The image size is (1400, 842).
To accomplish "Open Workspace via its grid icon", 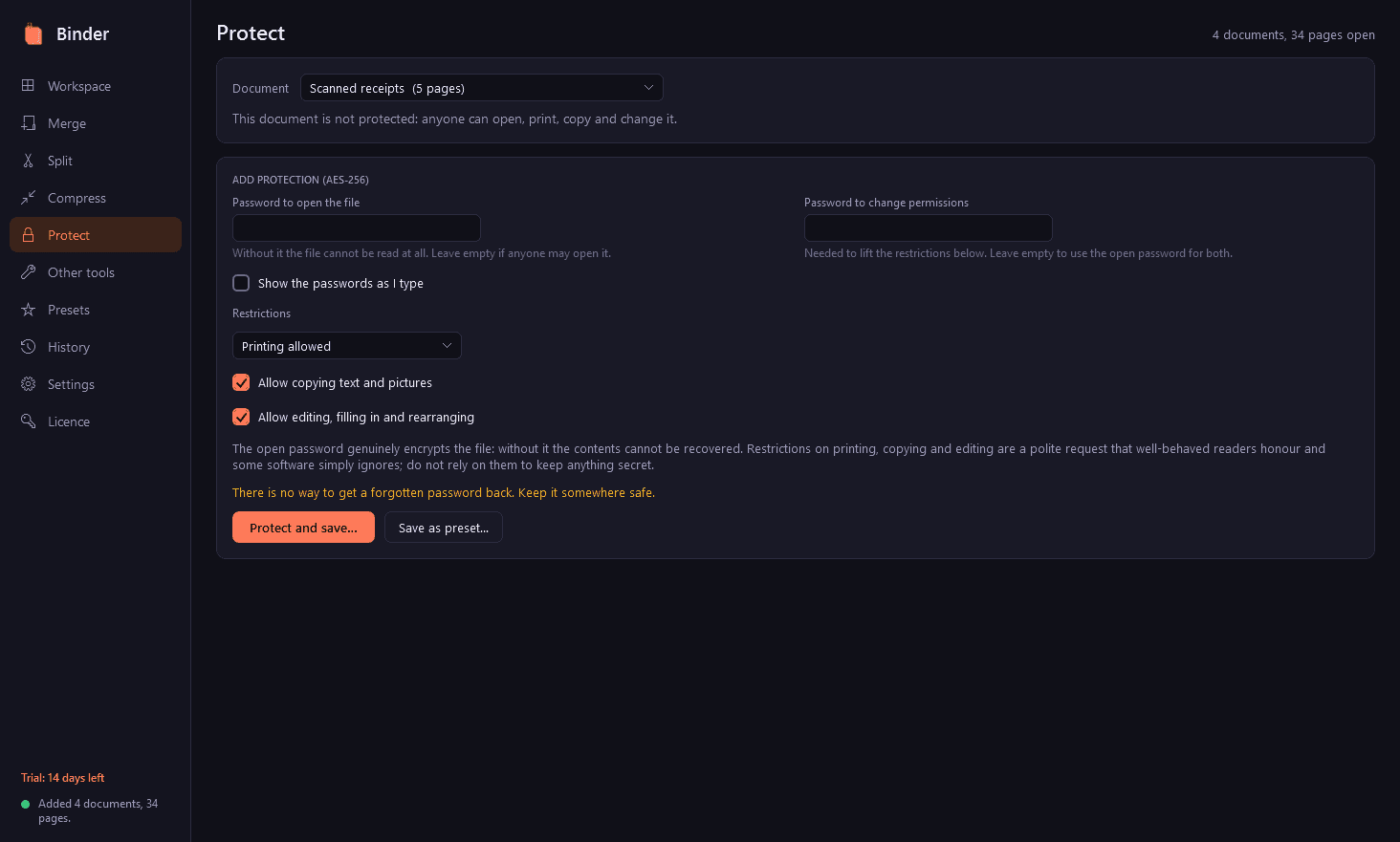I will pos(29,86).
